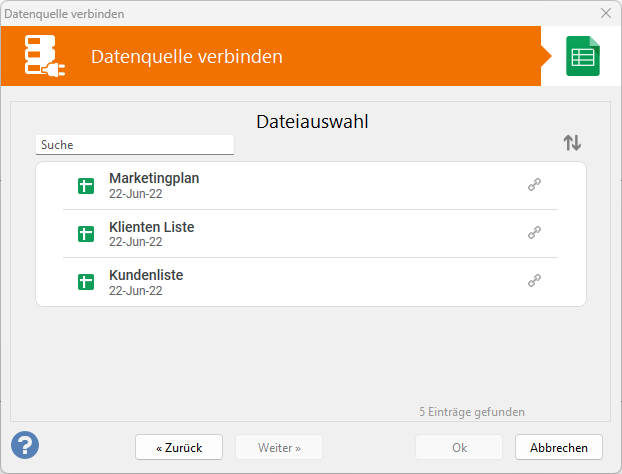The image size is (622, 474).
Task: Click the Weiter button
Action: tap(279, 447)
